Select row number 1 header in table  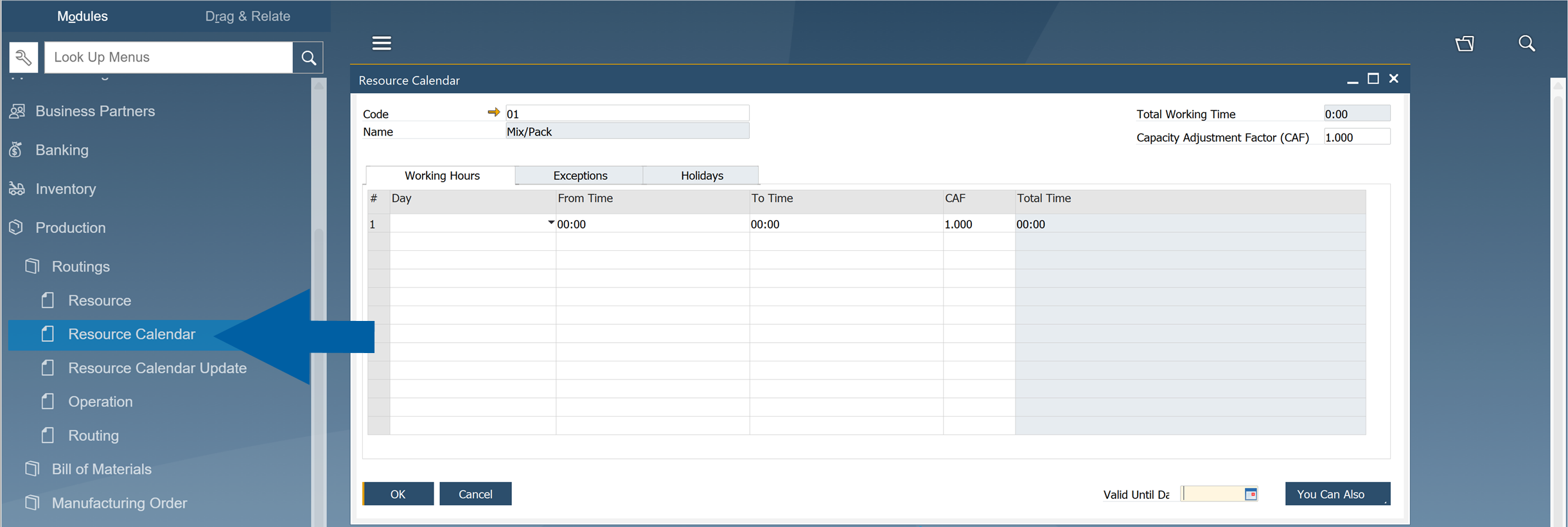(378, 223)
